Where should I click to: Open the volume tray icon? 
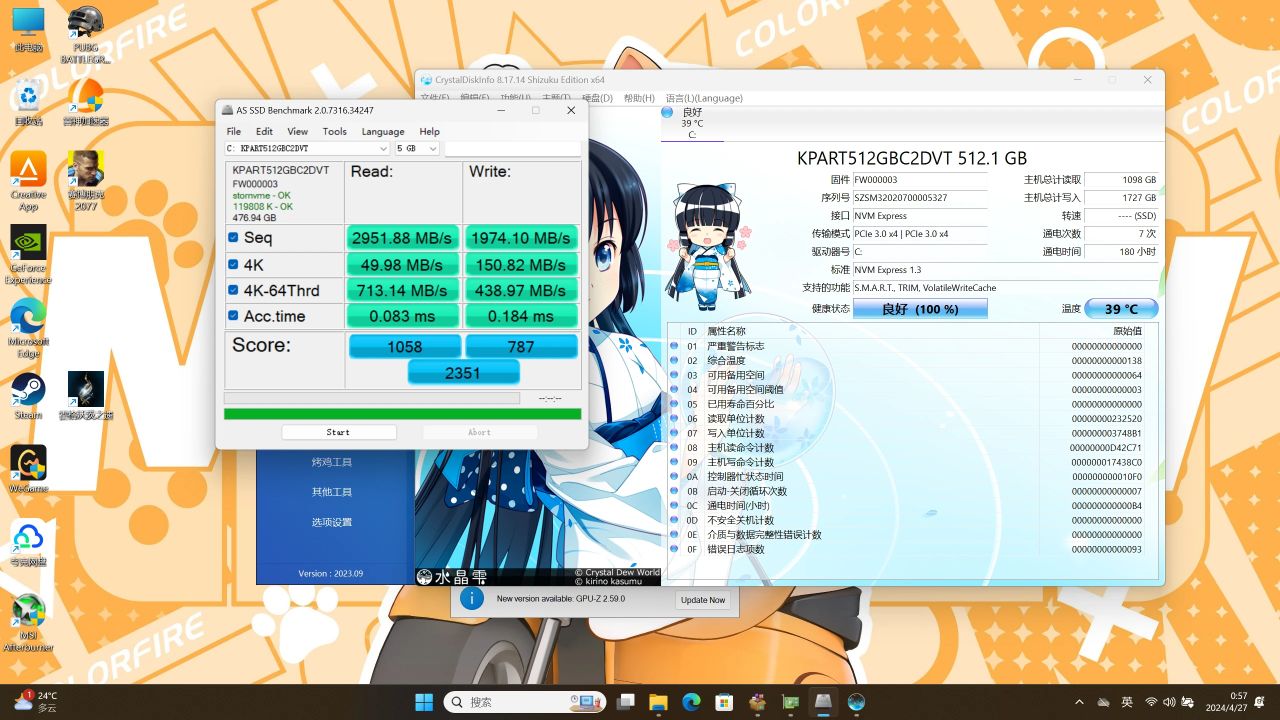tap(1169, 702)
